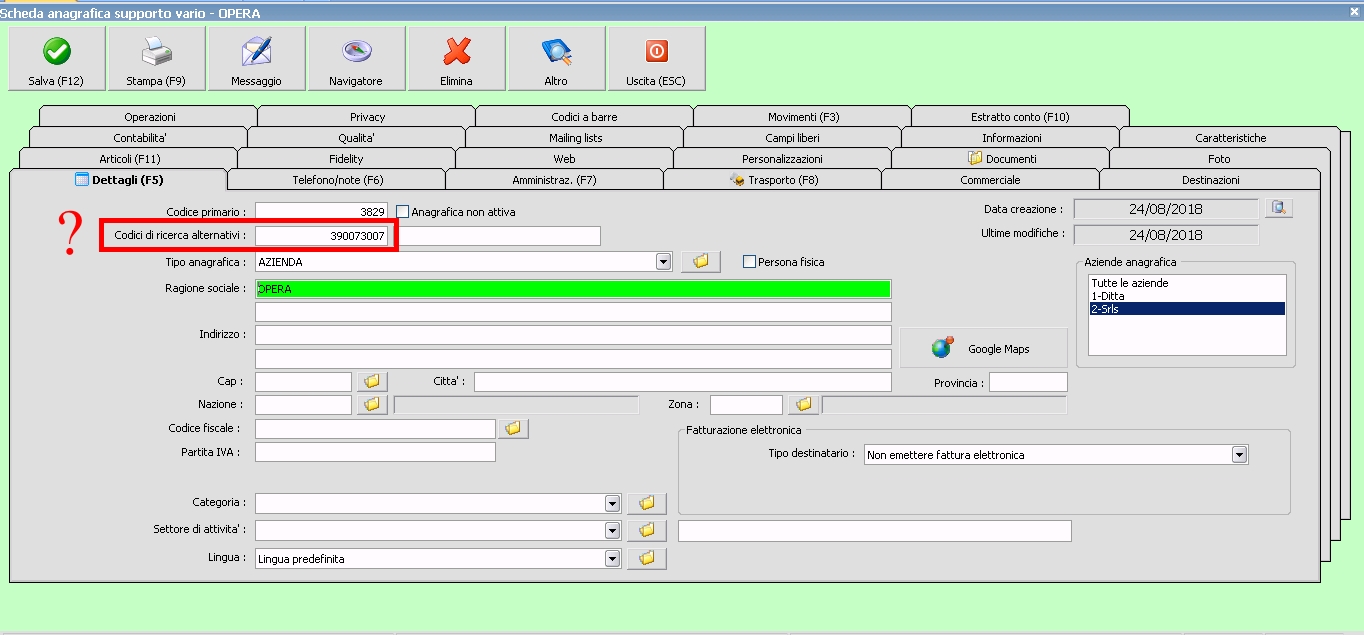
Task: Click the icon next to Data creazione
Action: point(1280,208)
